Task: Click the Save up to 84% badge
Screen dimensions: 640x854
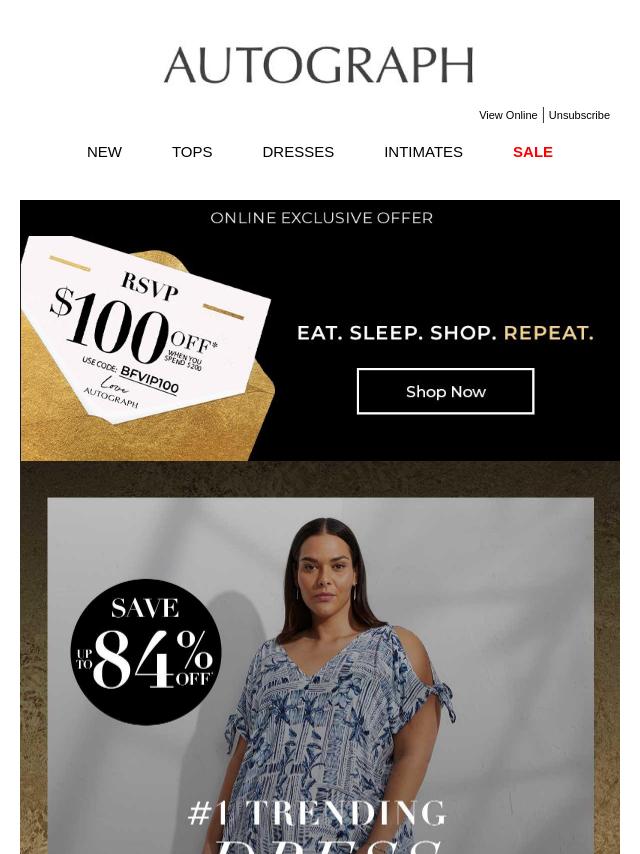Action: click(x=146, y=652)
